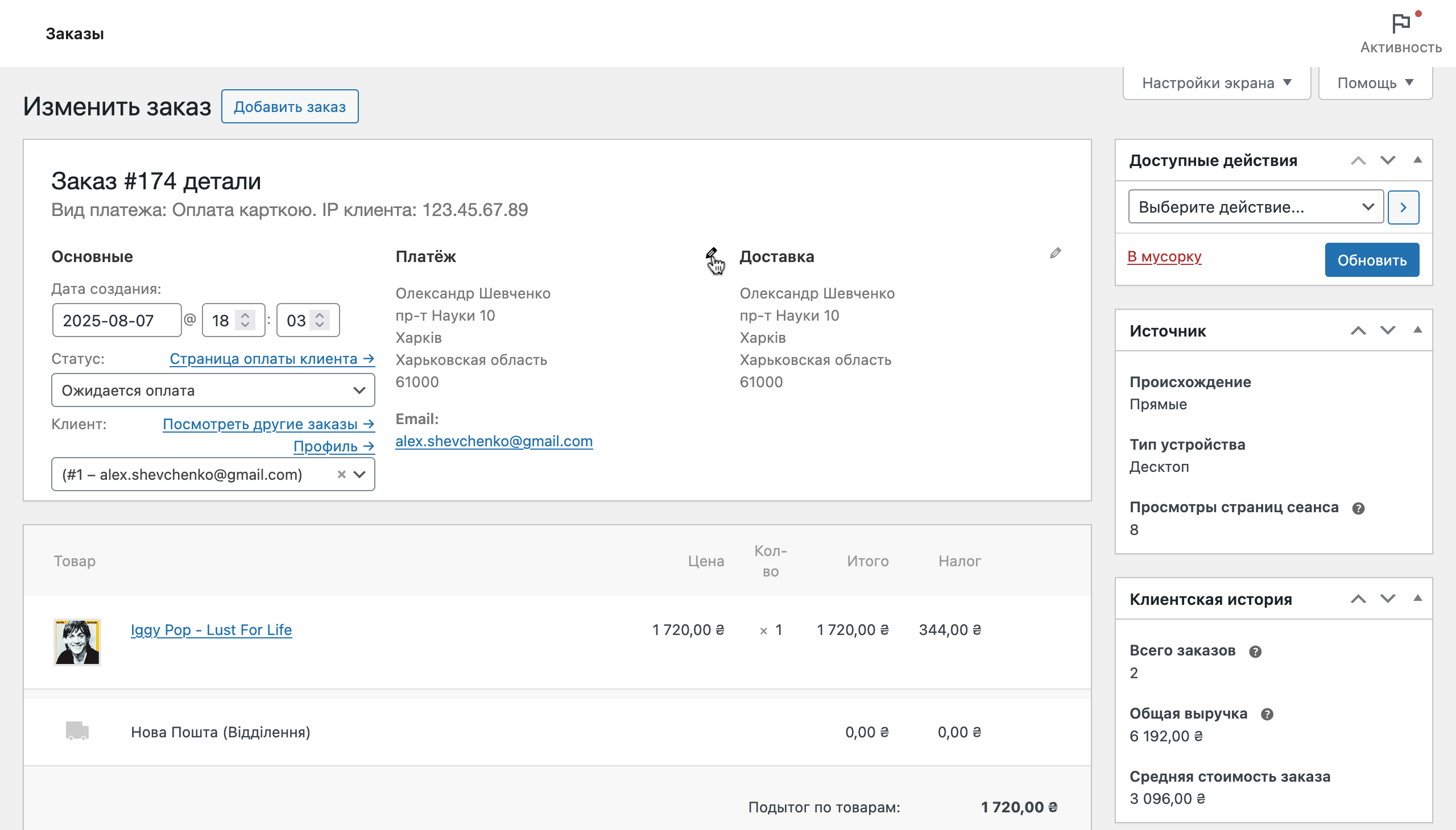Screen dimensions: 1456x830
Task: Click the Товар column header
Action: click(75, 561)
